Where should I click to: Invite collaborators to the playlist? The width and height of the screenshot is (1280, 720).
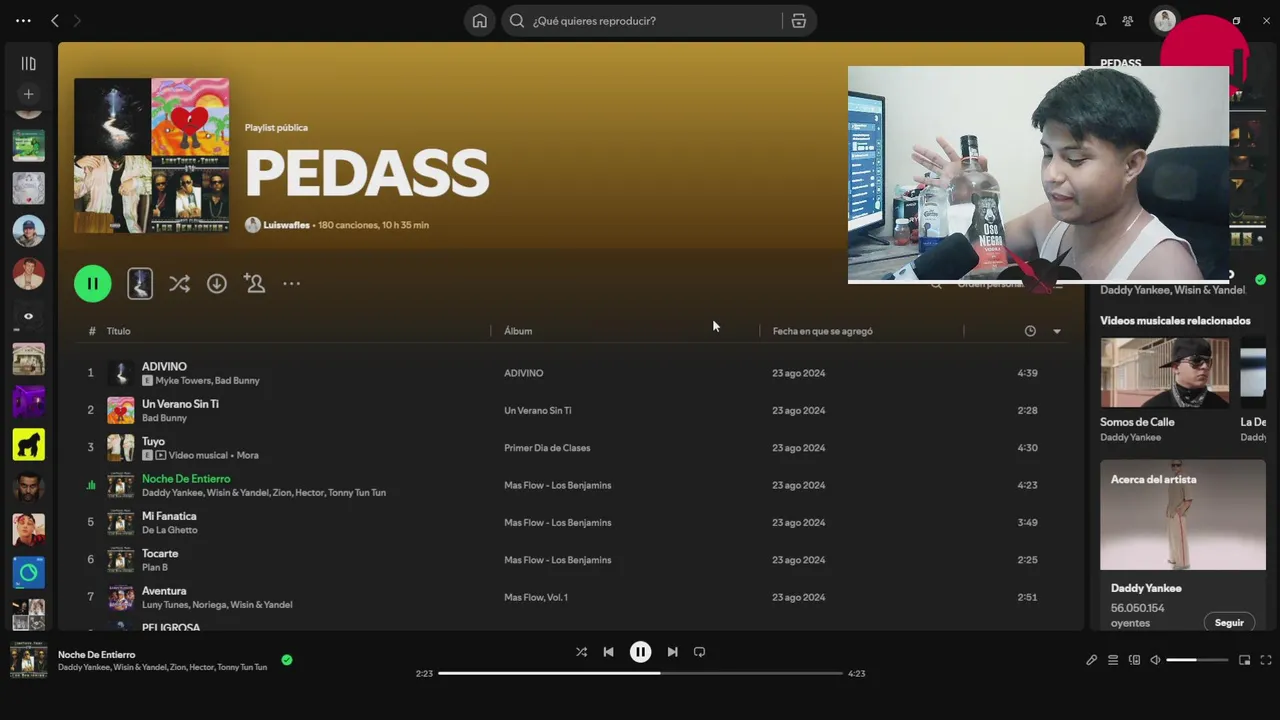point(255,284)
